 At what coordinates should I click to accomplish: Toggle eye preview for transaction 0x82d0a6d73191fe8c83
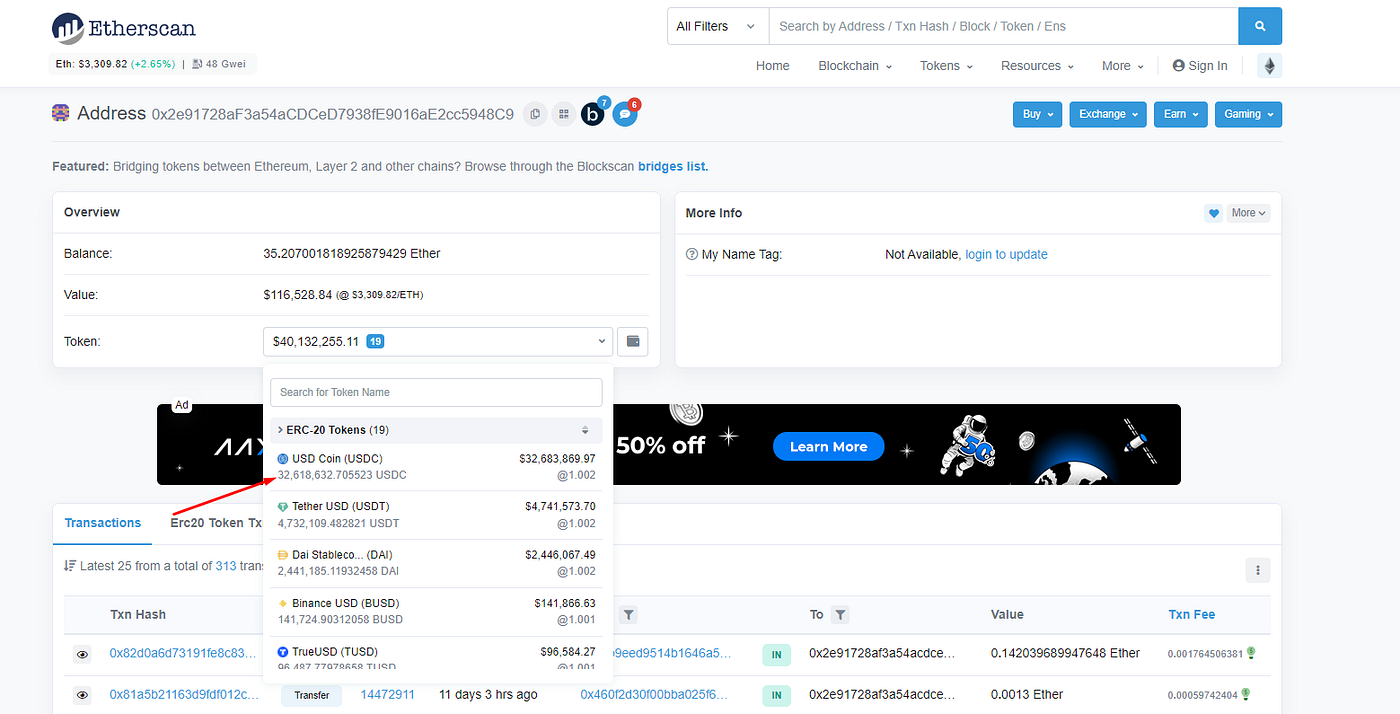coord(83,654)
